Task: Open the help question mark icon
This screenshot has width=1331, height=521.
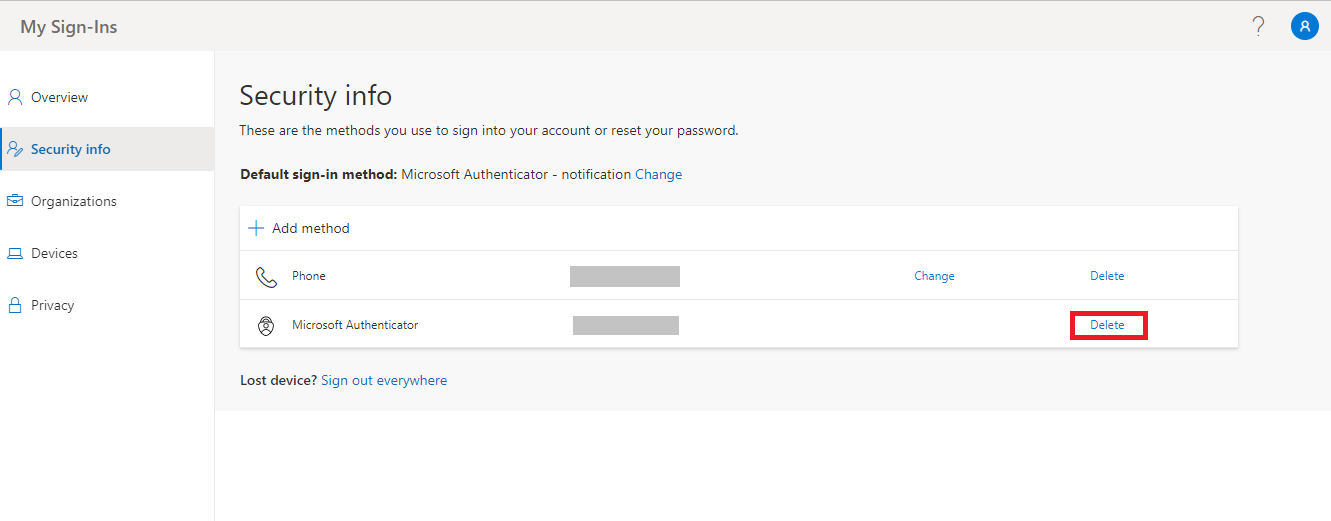Action: [x=1258, y=27]
